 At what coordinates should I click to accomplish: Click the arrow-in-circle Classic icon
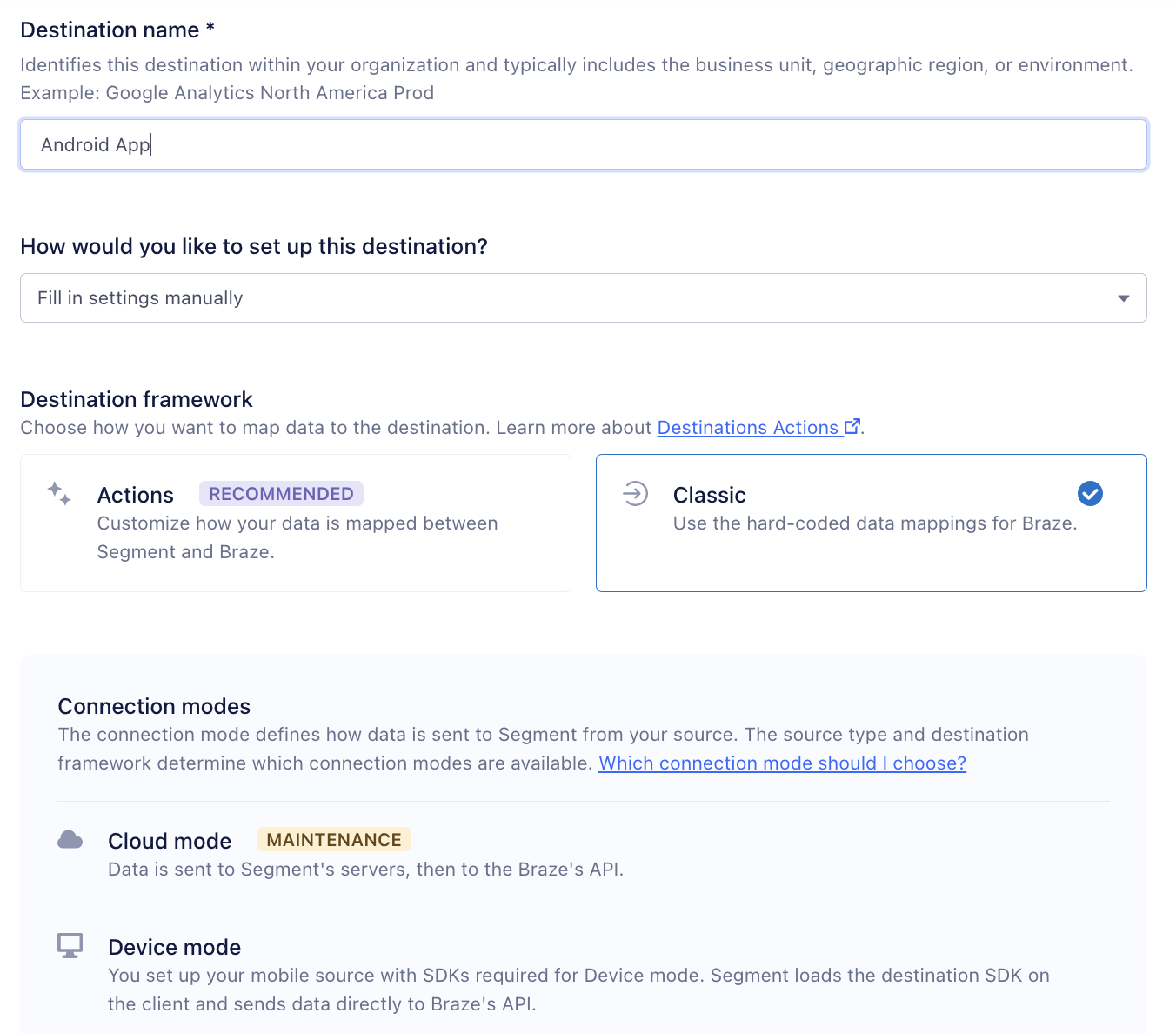click(x=636, y=494)
